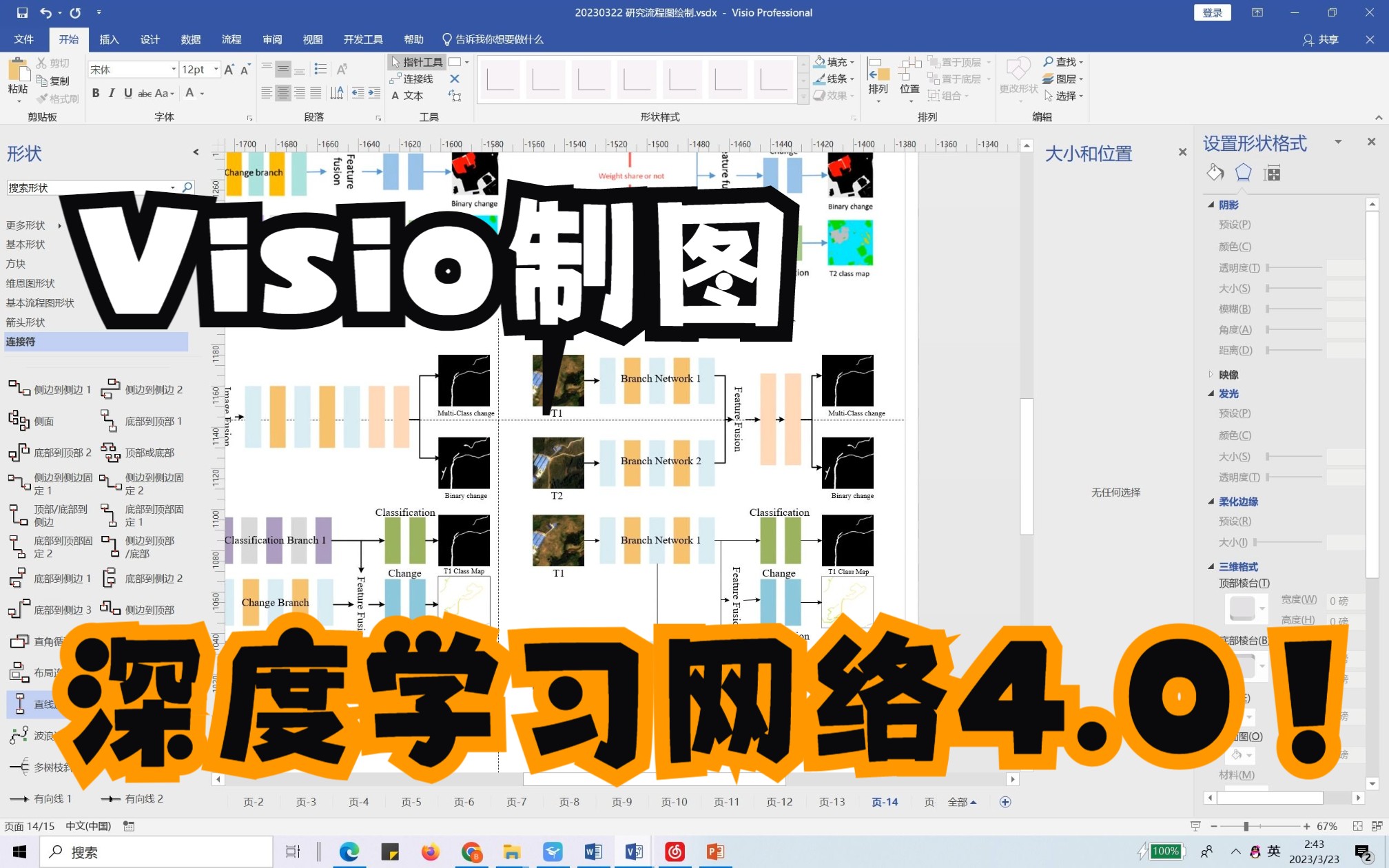Select the Pointer Tool (指针工具)
This screenshot has width=1389, height=868.
[416, 62]
